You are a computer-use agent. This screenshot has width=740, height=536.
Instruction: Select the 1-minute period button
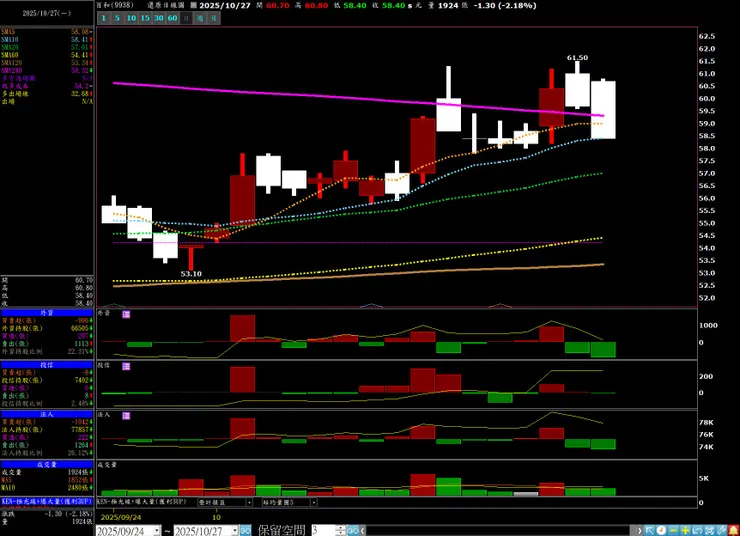coord(104,18)
